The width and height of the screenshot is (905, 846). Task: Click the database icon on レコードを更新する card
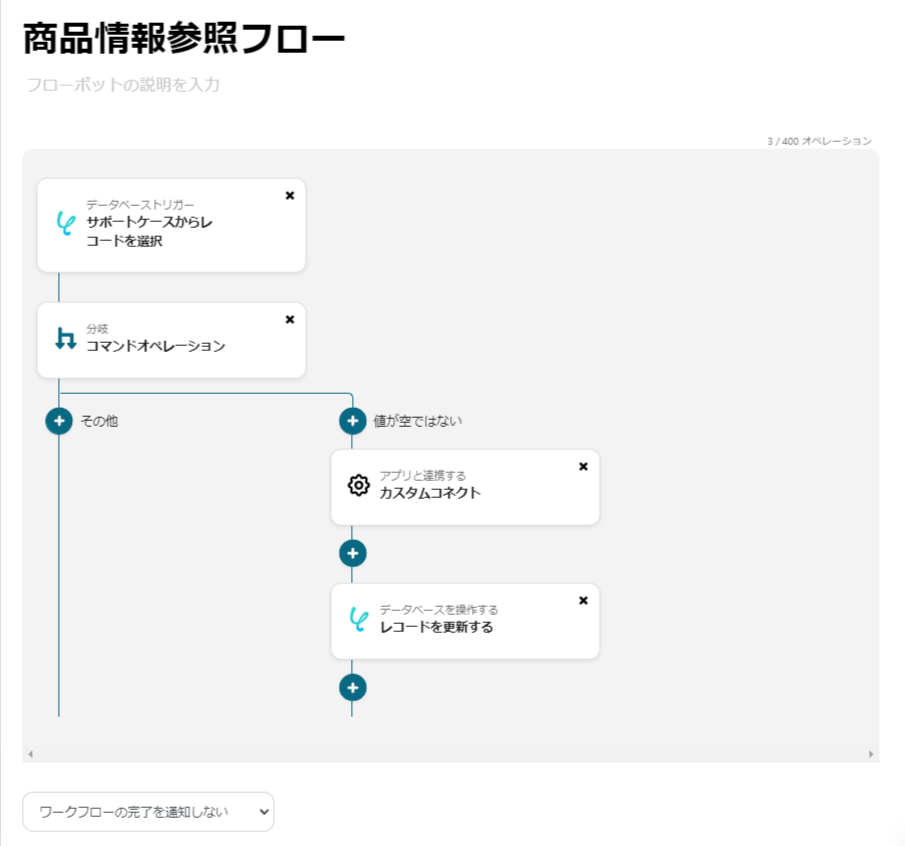tap(359, 619)
